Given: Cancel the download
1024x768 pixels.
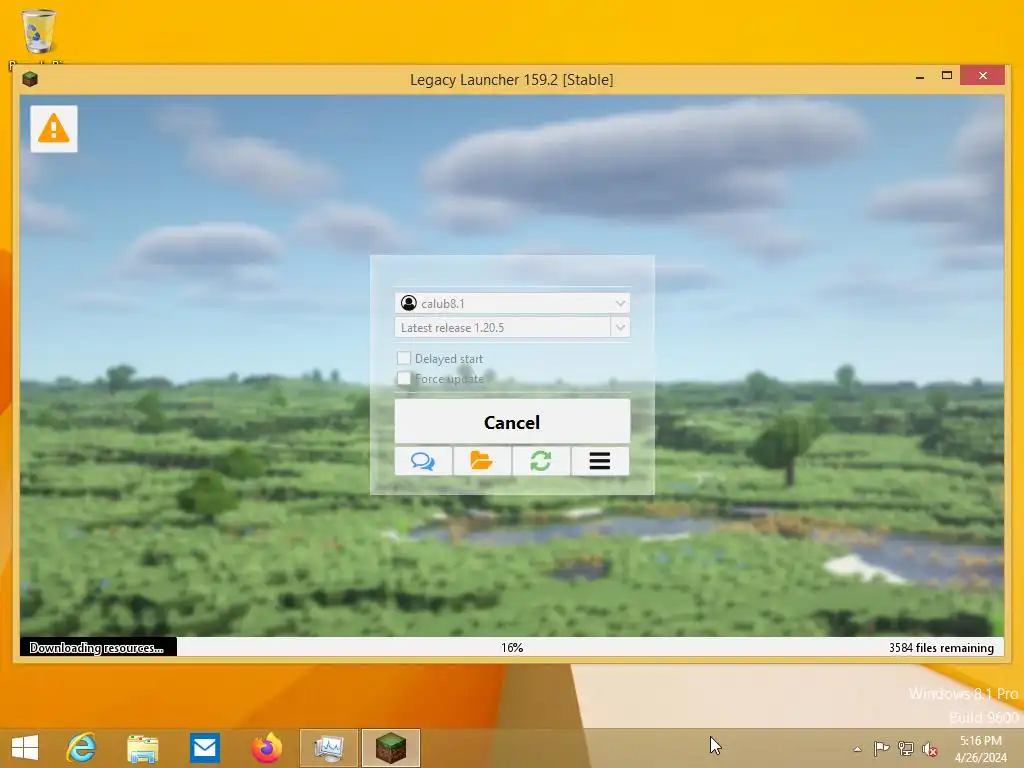Looking at the screenshot, I should [x=512, y=422].
